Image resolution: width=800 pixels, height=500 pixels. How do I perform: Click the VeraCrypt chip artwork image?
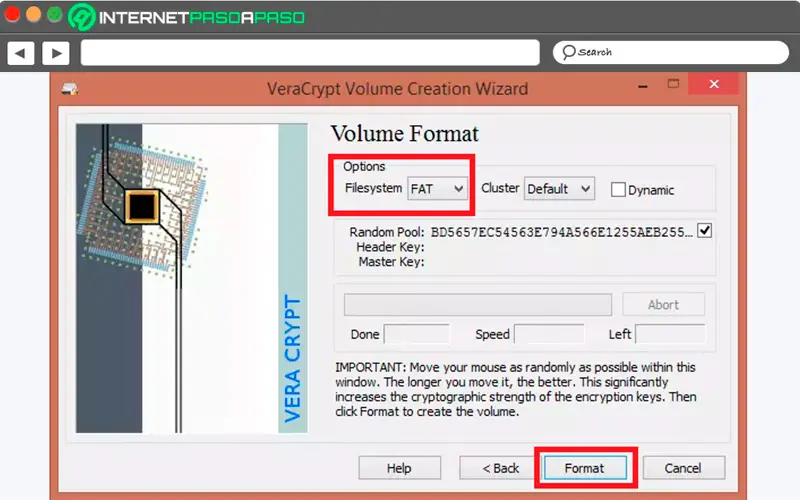point(192,279)
